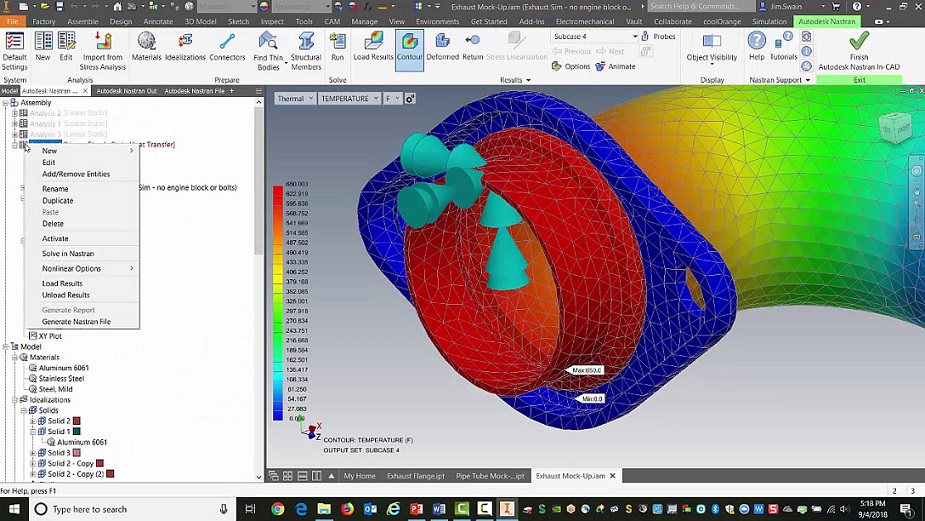Viewport: 925px width, 521px height.
Task: Toggle Probes in Results panel
Action: click(658, 37)
